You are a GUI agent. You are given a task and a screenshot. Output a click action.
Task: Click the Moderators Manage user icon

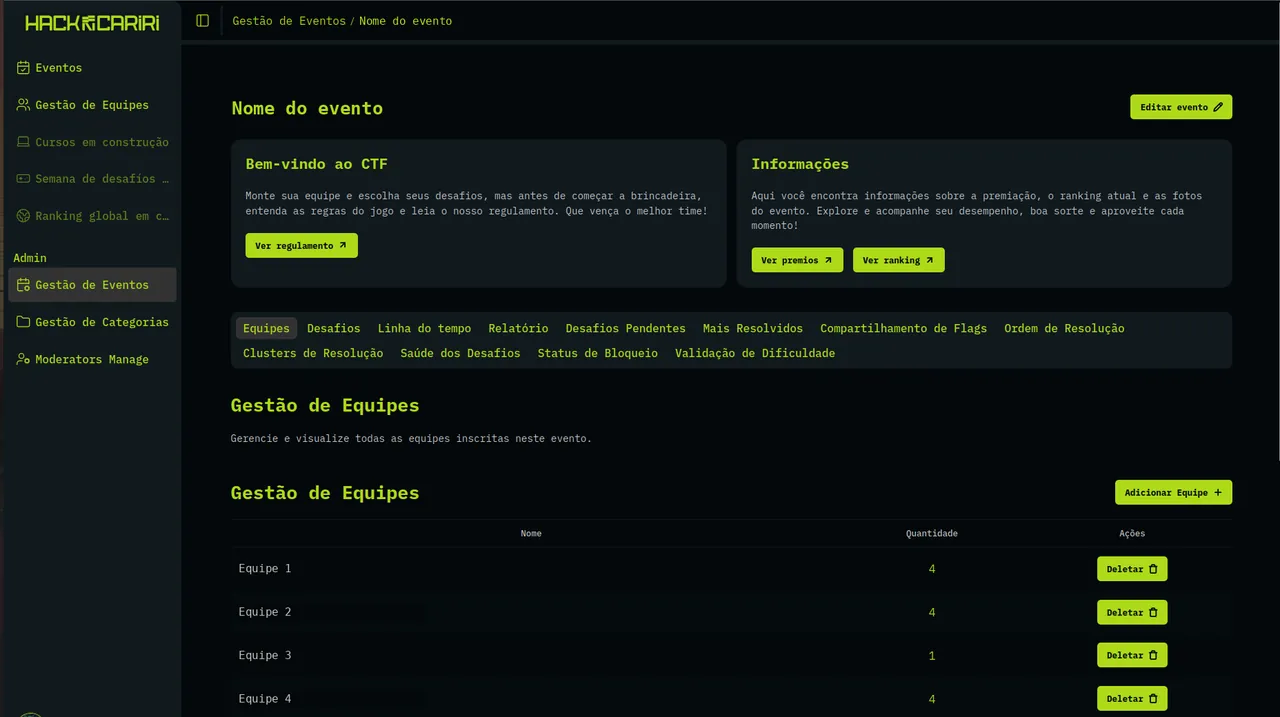click(x=24, y=359)
